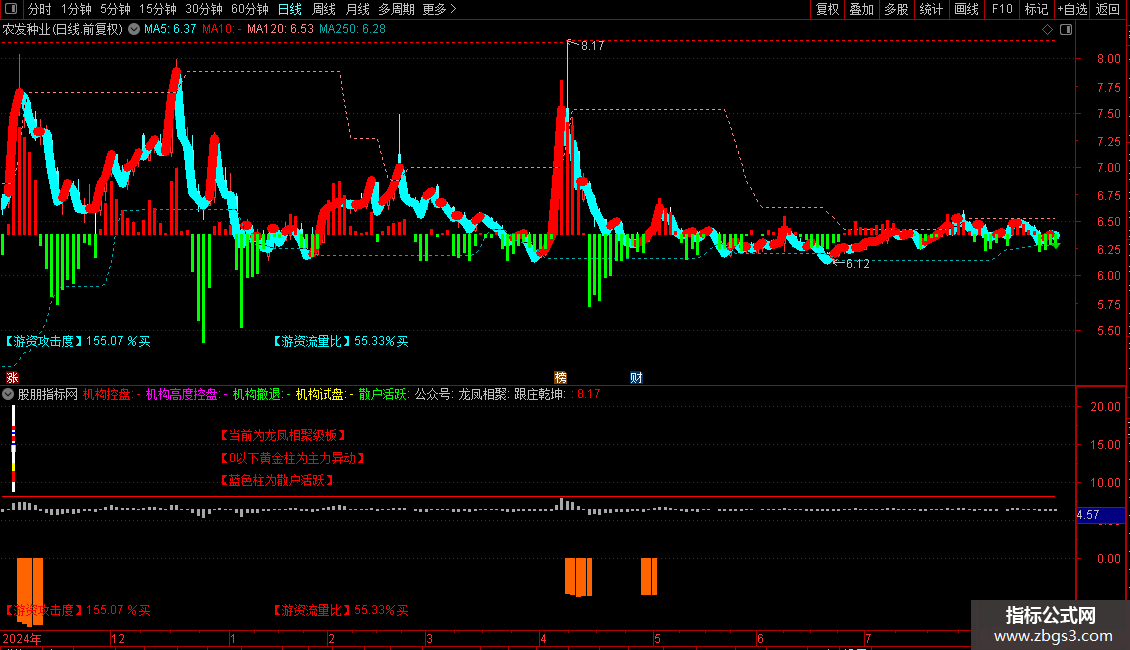The width and height of the screenshot is (1130, 650).
Task: Click the MA250: 6.28 label
Action: tap(352, 30)
